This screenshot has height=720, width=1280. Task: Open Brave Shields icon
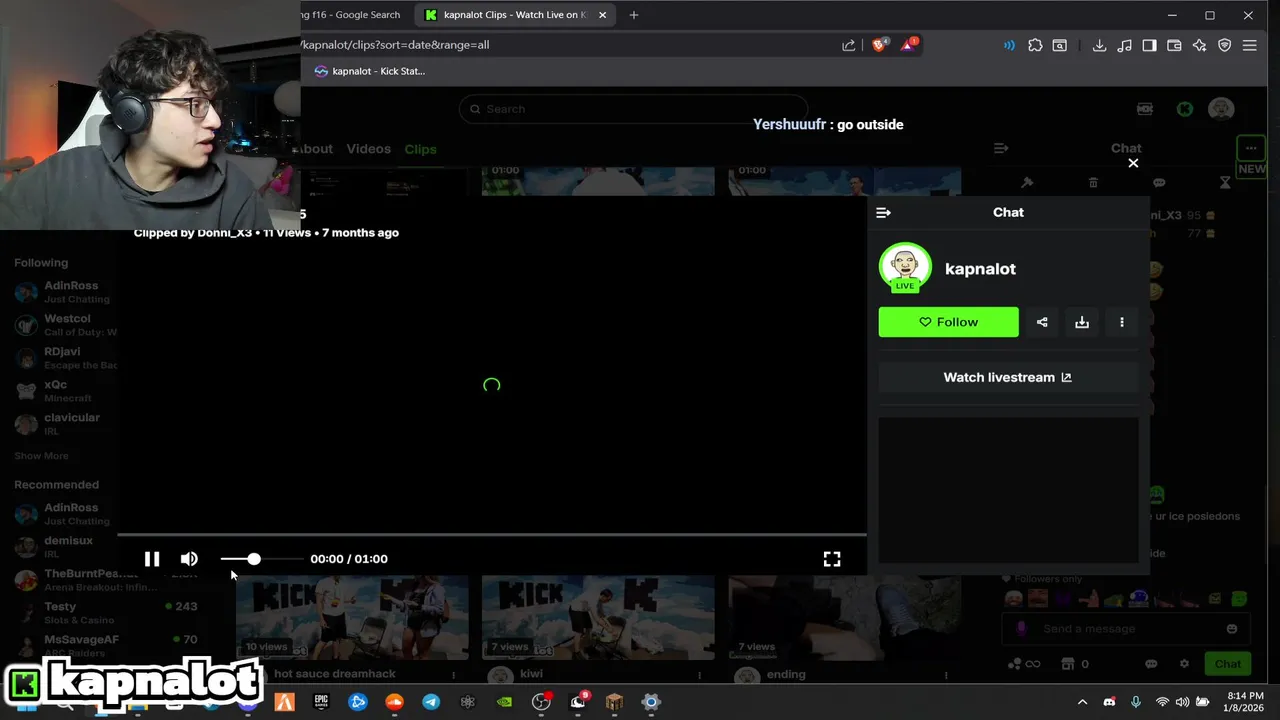click(879, 45)
